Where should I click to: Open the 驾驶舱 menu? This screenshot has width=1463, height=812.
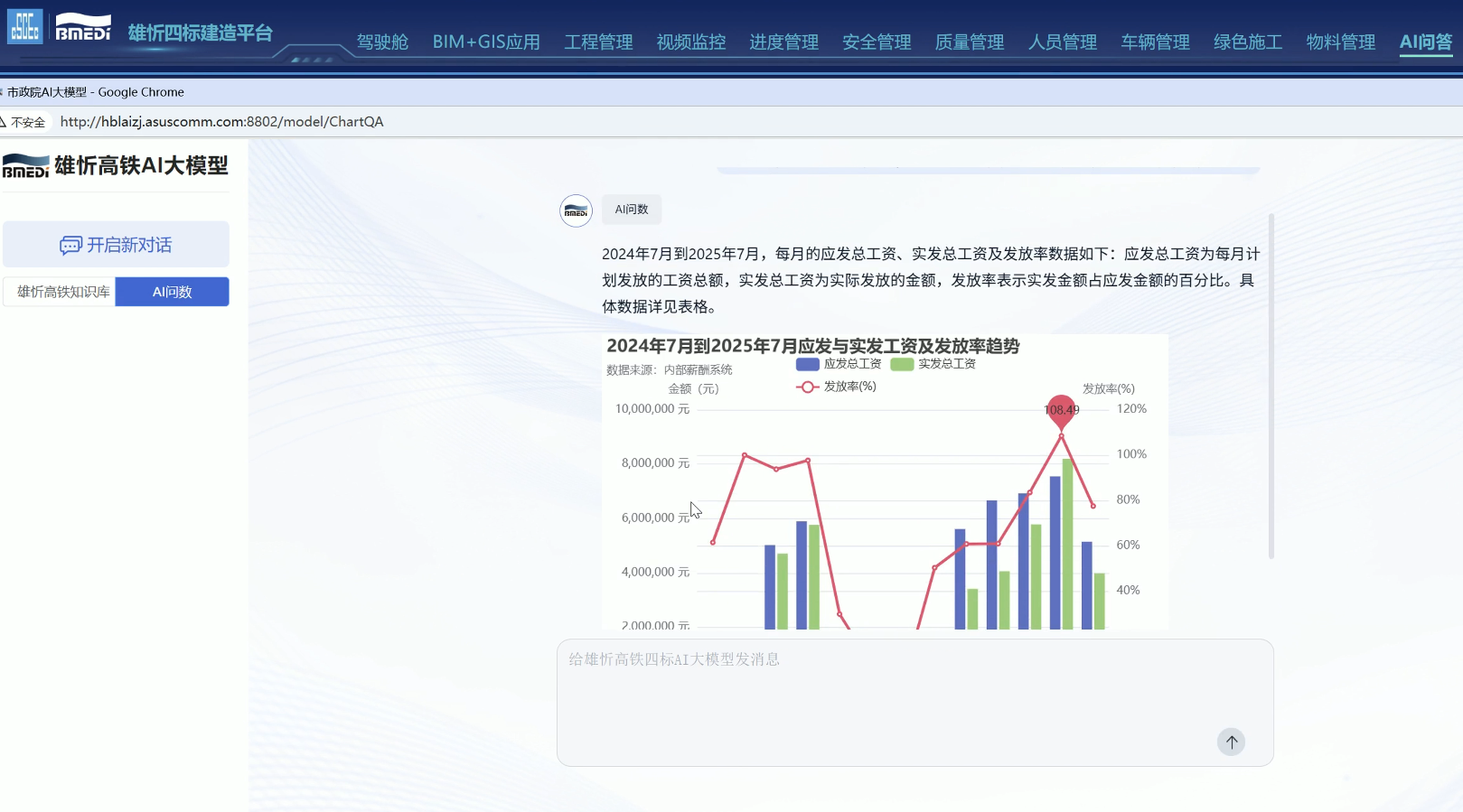tap(382, 42)
